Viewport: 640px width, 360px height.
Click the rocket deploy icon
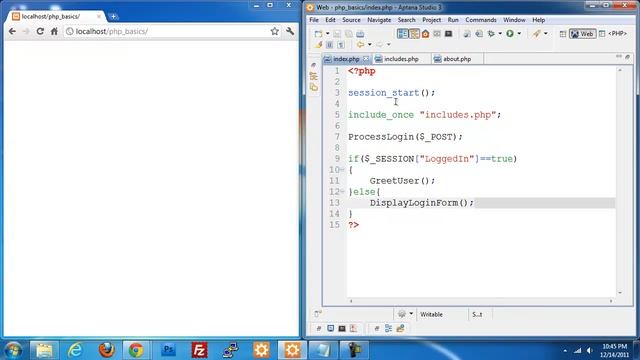pos(536,34)
